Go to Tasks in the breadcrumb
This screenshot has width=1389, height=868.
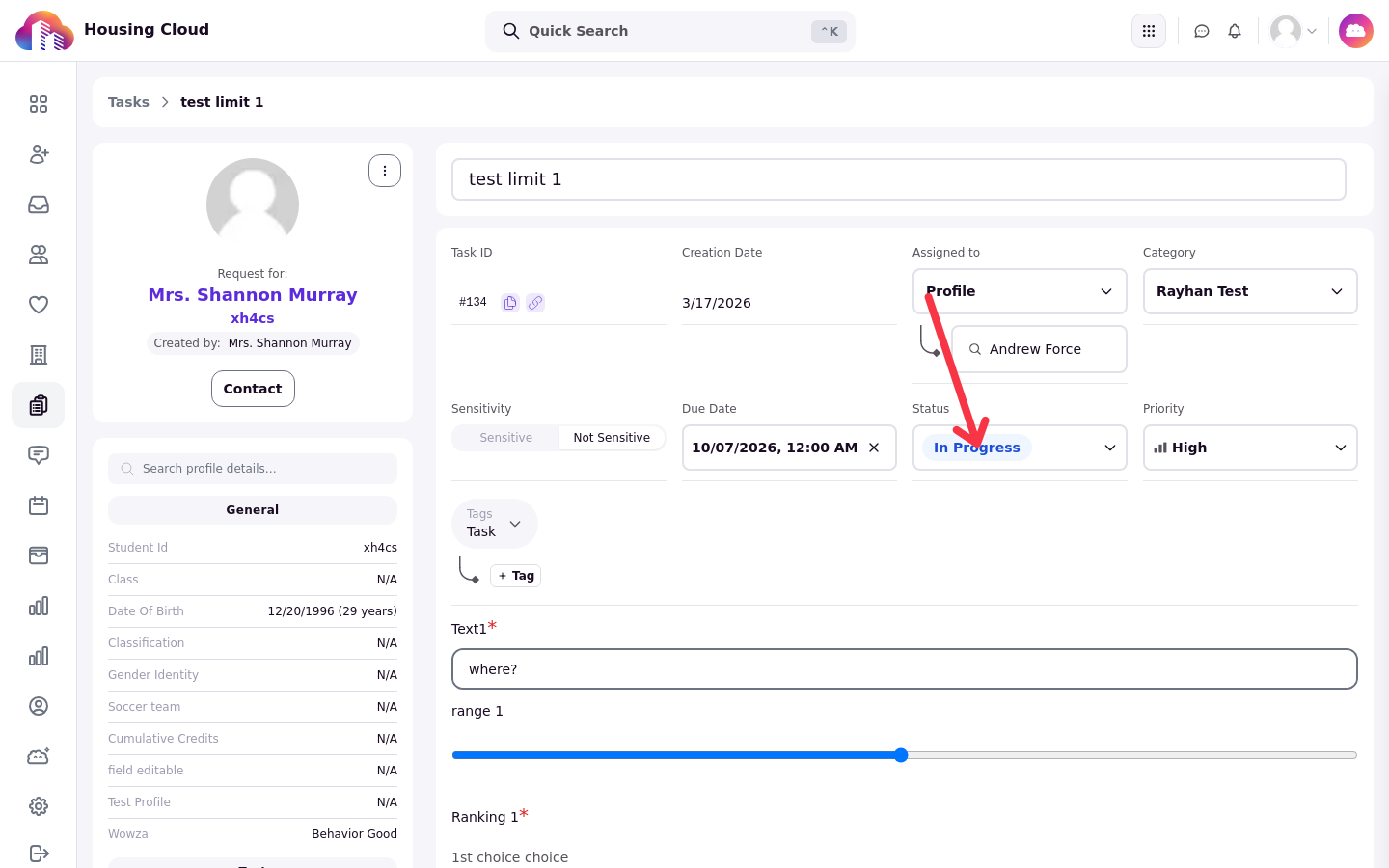coord(128,102)
